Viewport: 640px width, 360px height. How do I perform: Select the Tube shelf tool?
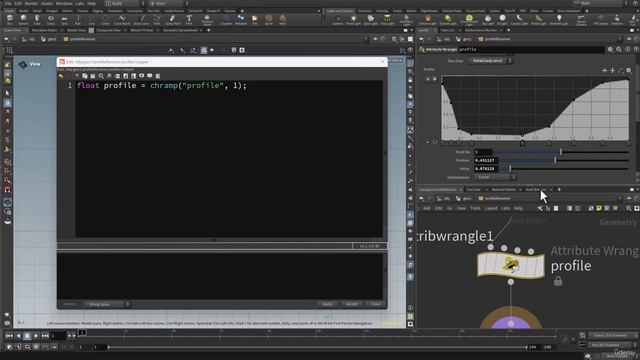point(37,19)
